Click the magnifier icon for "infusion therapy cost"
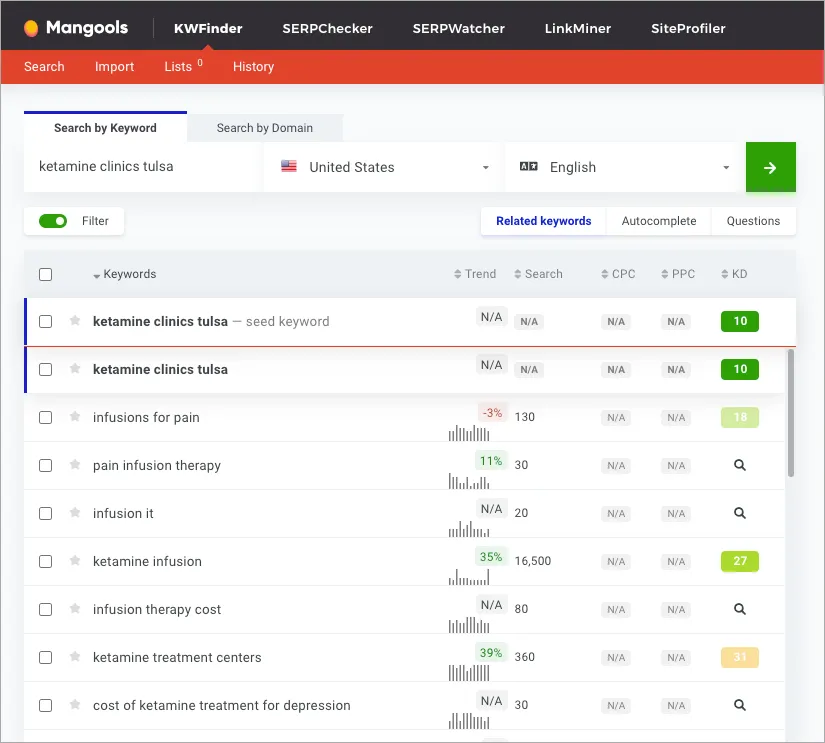825x743 pixels. [739, 609]
